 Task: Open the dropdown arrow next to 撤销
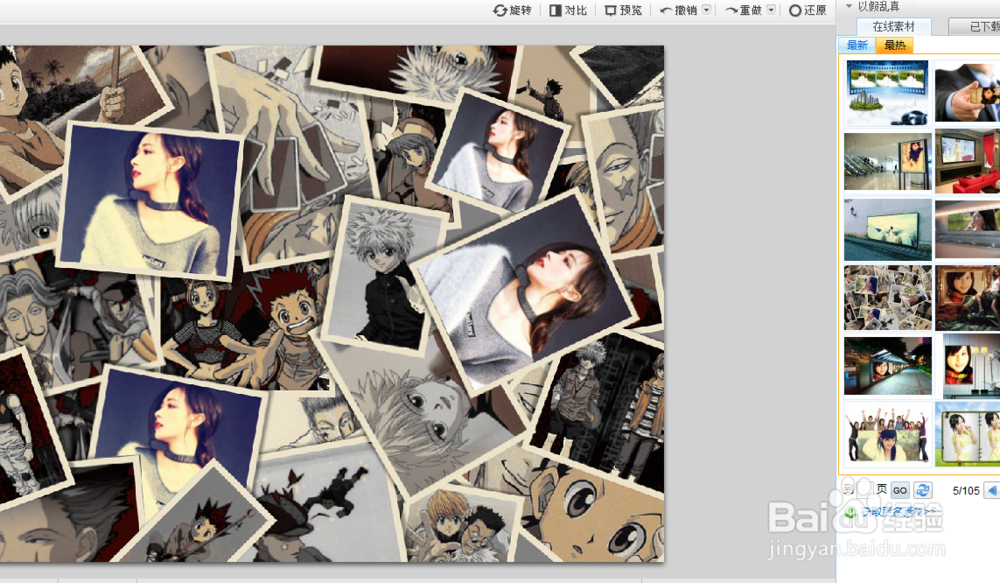[x=707, y=10]
